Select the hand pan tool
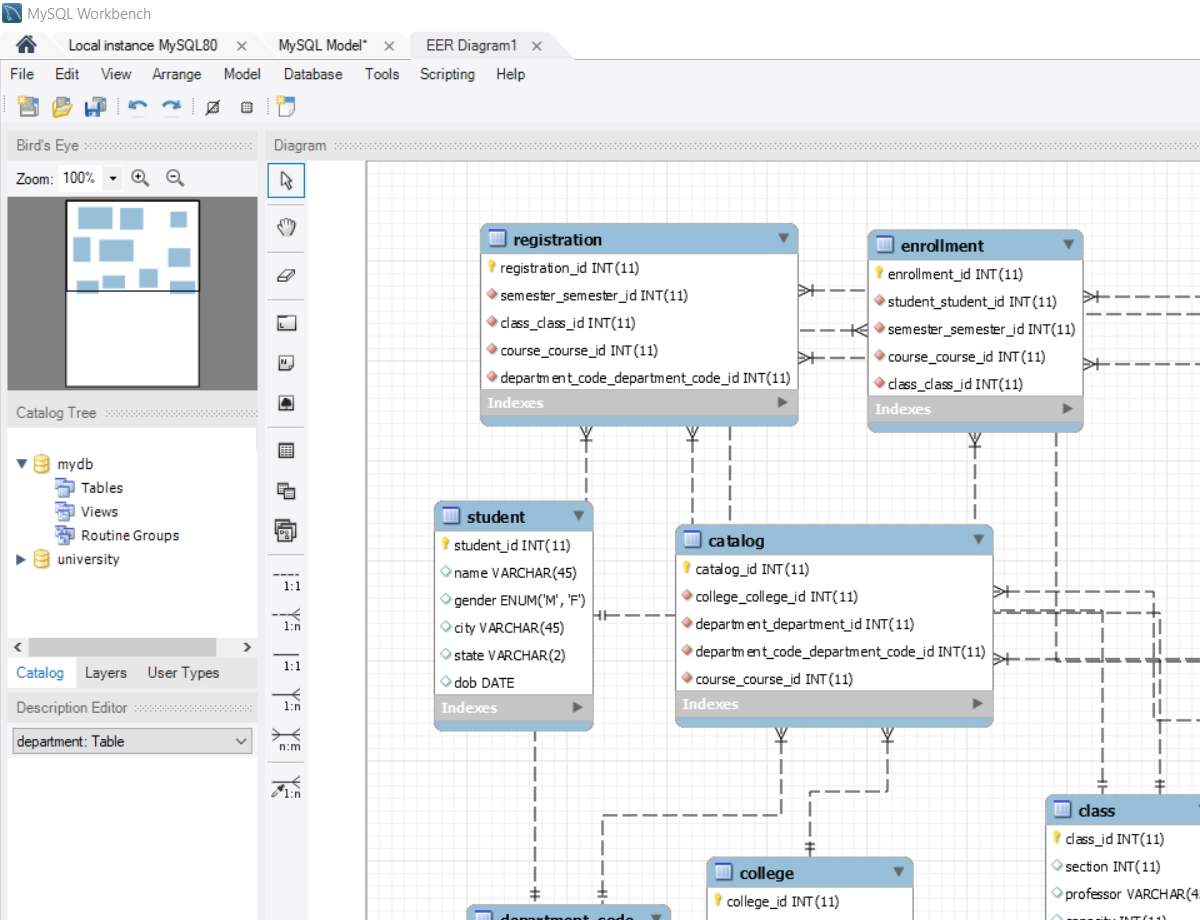 coord(287,227)
